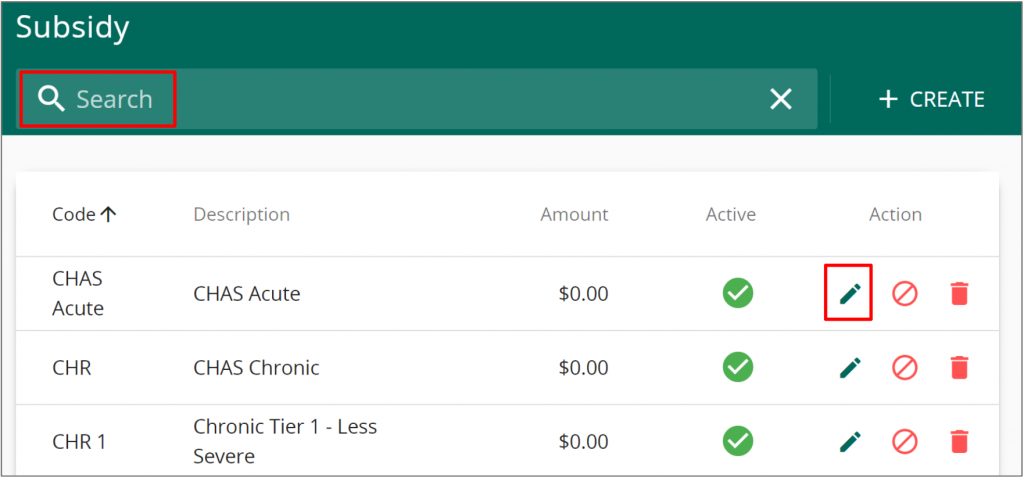
Task: Sort table by Description column header
Action: pyautogui.click(x=242, y=214)
